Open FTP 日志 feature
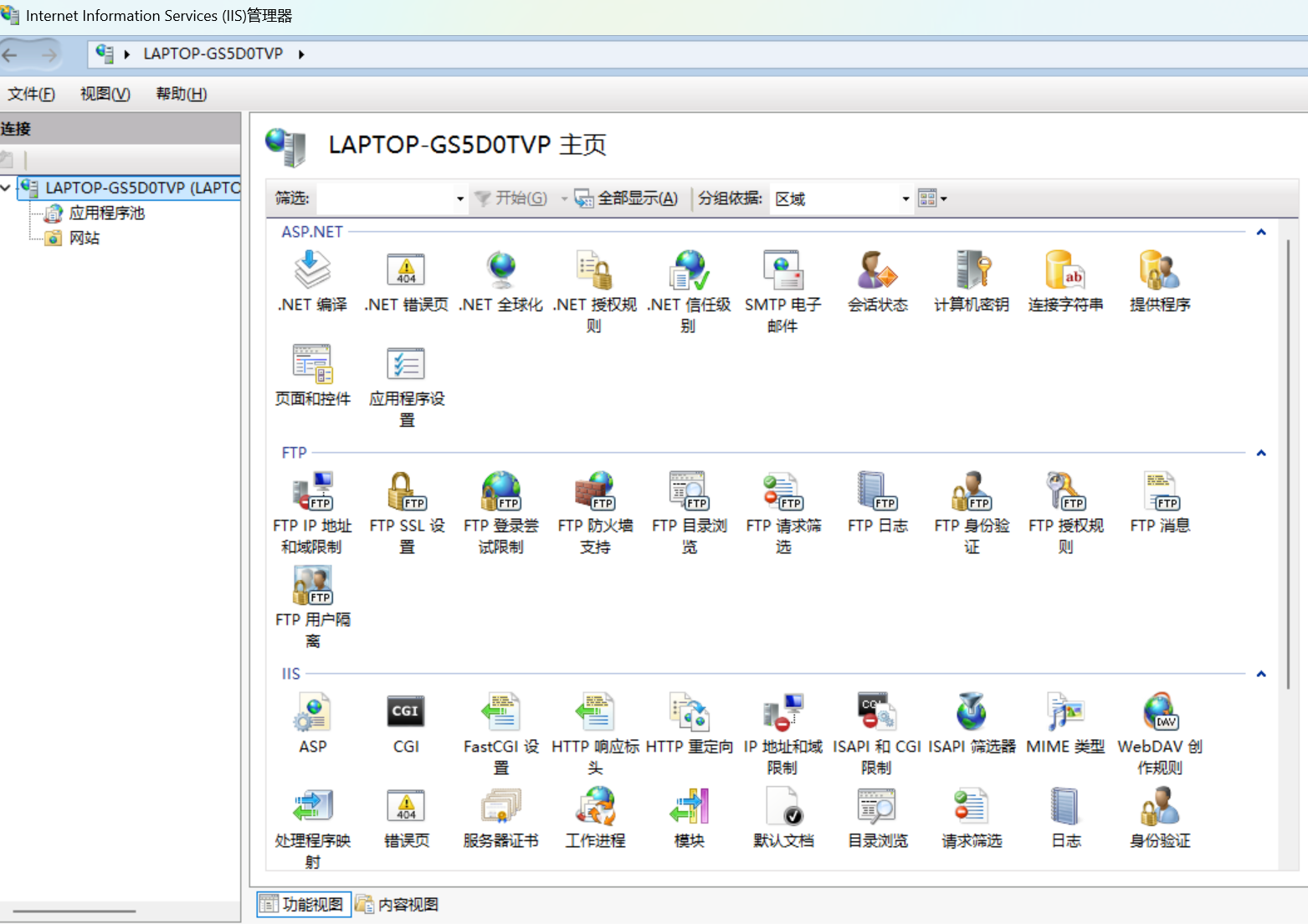The width and height of the screenshot is (1308, 924). 877,503
